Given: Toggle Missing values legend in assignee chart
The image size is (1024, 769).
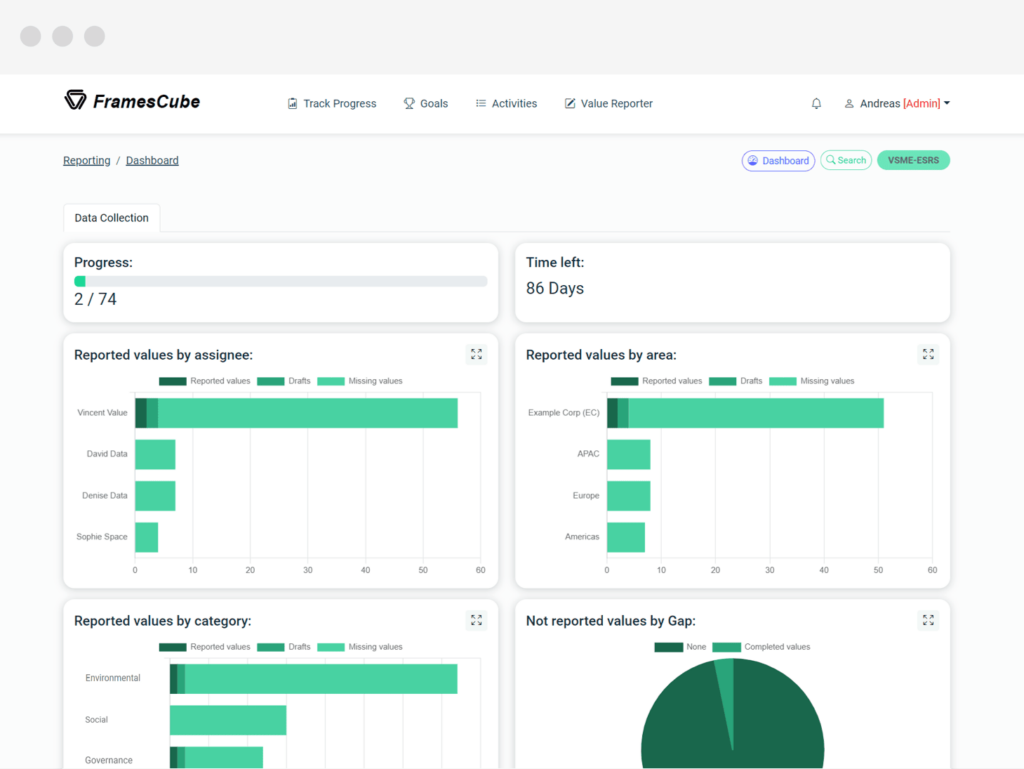Looking at the screenshot, I should point(360,381).
